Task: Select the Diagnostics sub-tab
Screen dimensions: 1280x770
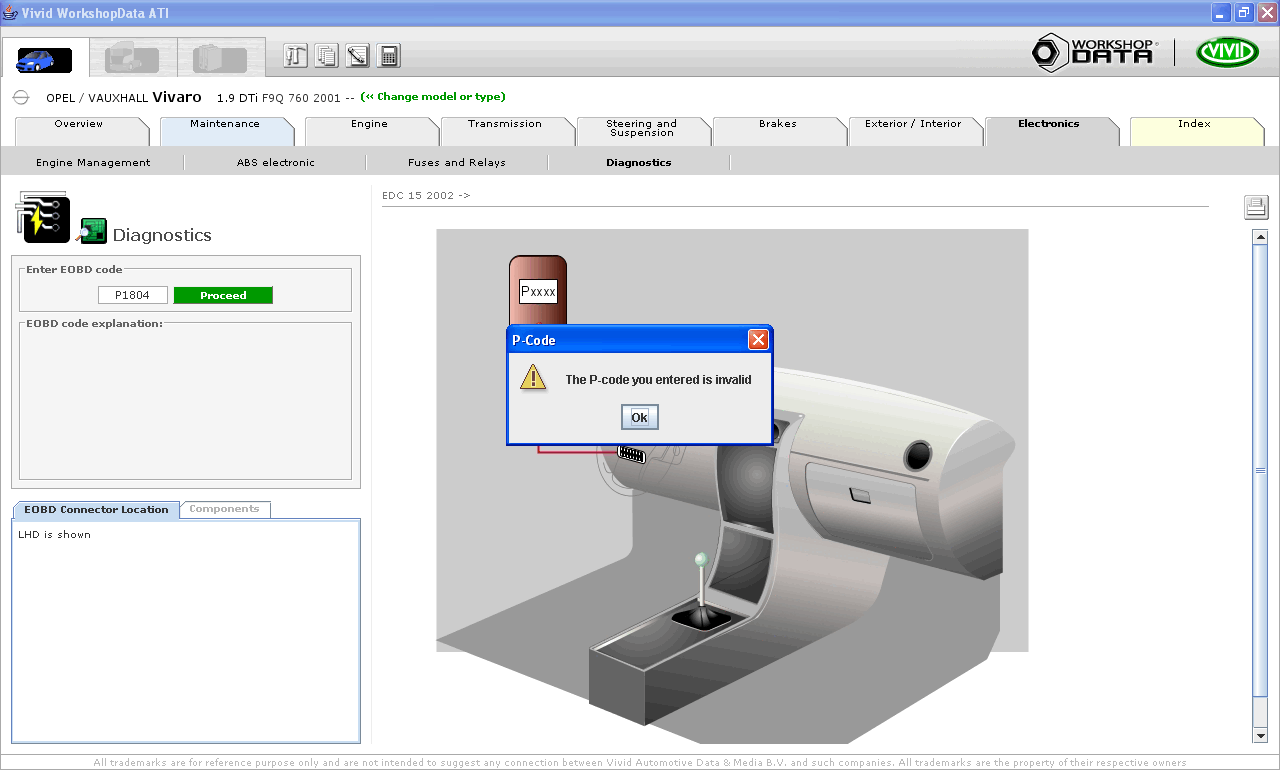Action: pyautogui.click(x=639, y=162)
